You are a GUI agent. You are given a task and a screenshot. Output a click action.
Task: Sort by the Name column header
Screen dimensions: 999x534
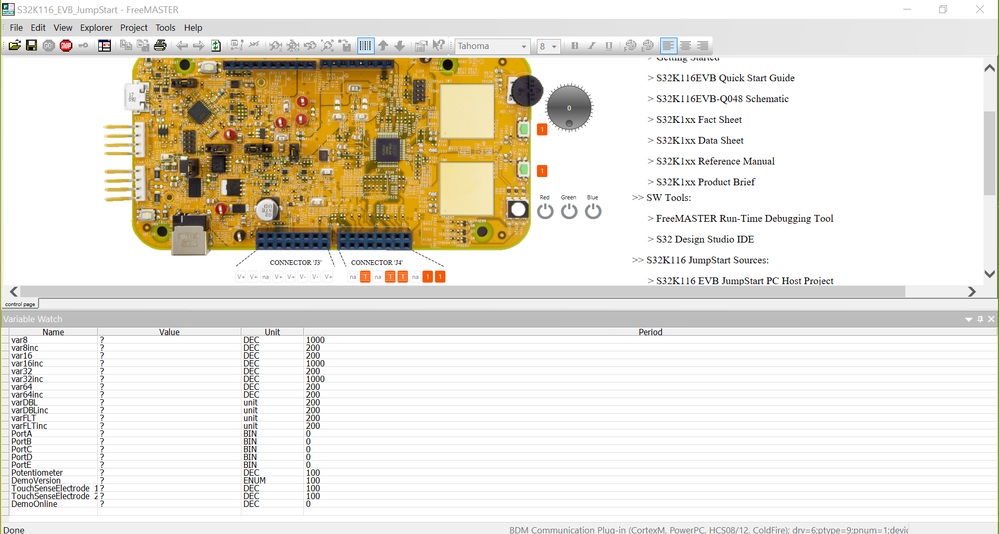pos(53,332)
